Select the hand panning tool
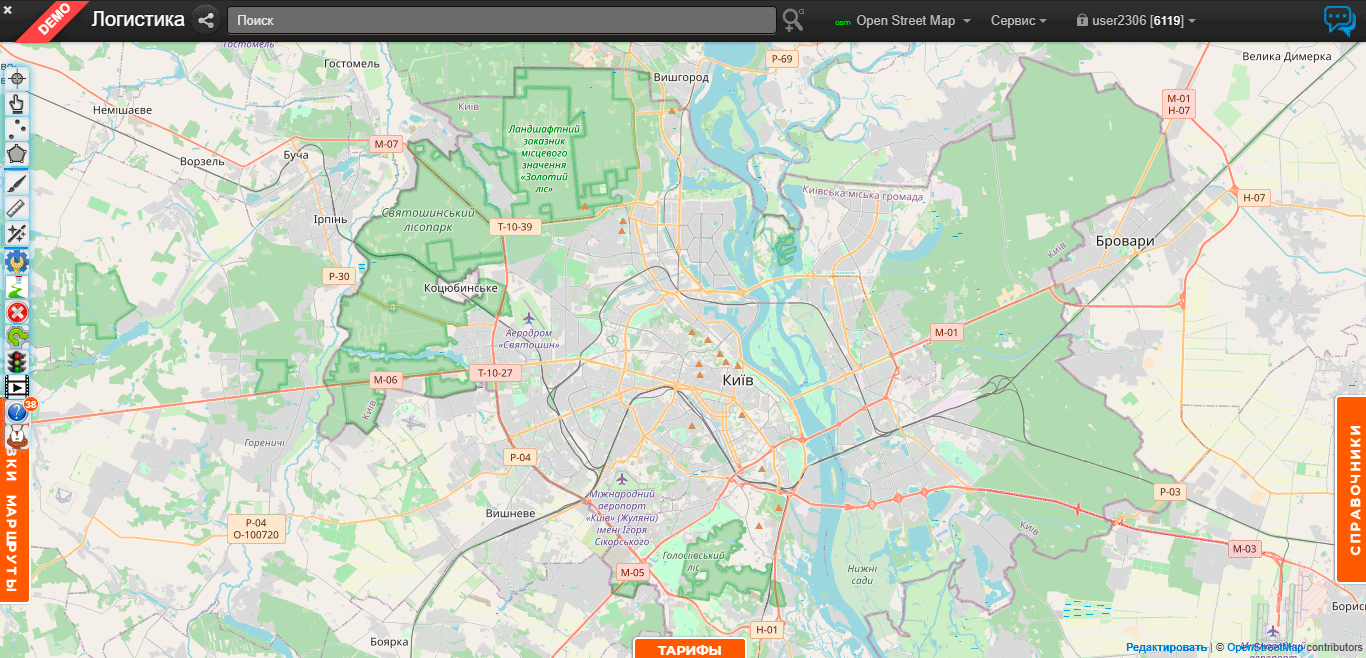1366x658 pixels. tap(15, 103)
